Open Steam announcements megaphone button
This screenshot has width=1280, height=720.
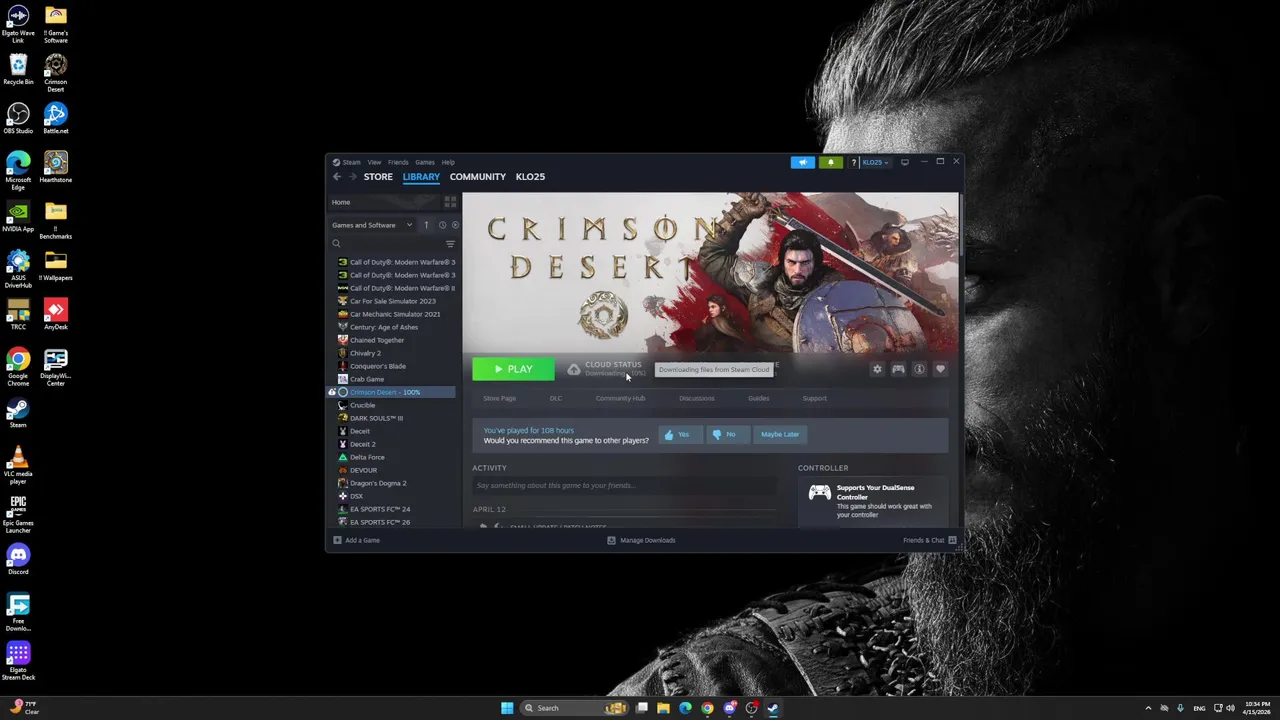pyautogui.click(x=802, y=162)
